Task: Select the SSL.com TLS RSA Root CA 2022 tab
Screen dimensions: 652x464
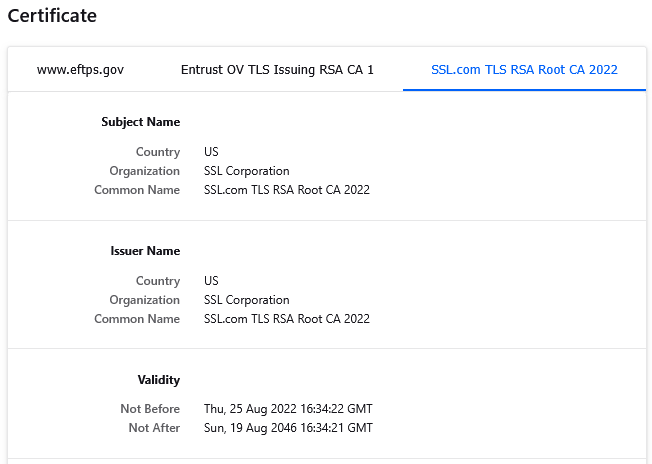Action: pos(524,69)
